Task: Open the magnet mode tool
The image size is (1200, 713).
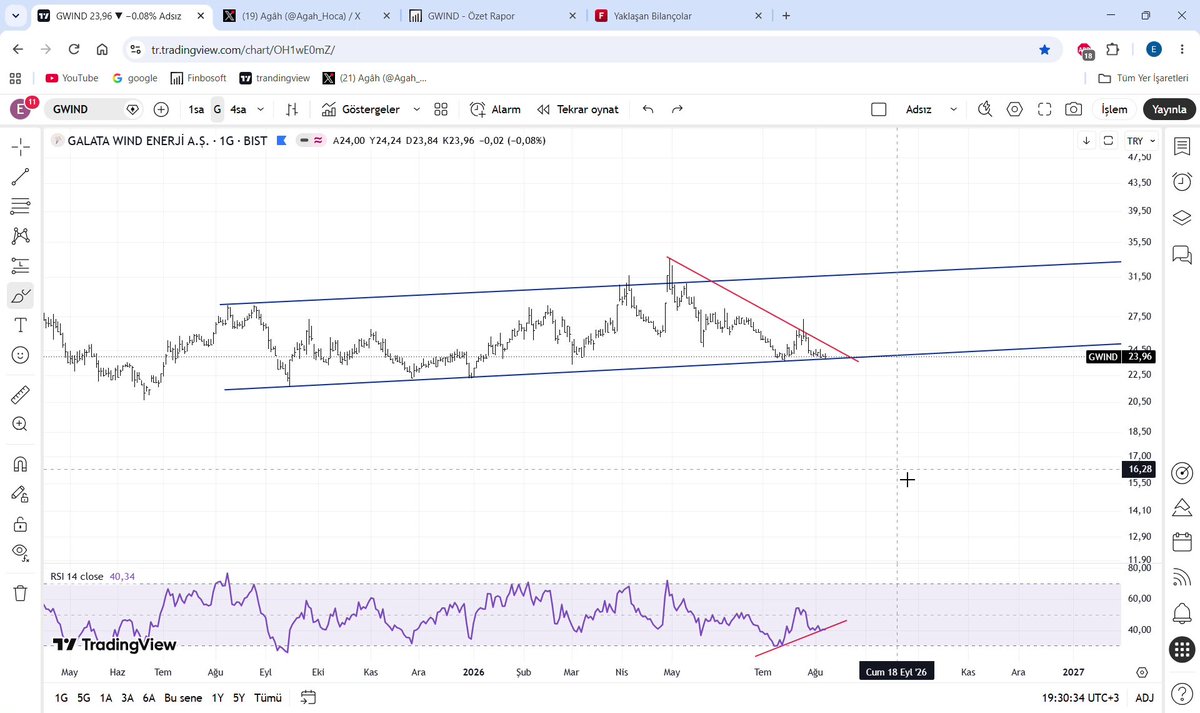Action: tap(20, 464)
